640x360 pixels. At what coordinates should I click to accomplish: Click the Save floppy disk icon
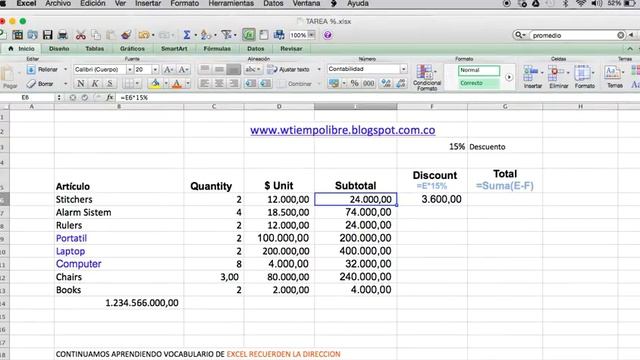(48, 35)
